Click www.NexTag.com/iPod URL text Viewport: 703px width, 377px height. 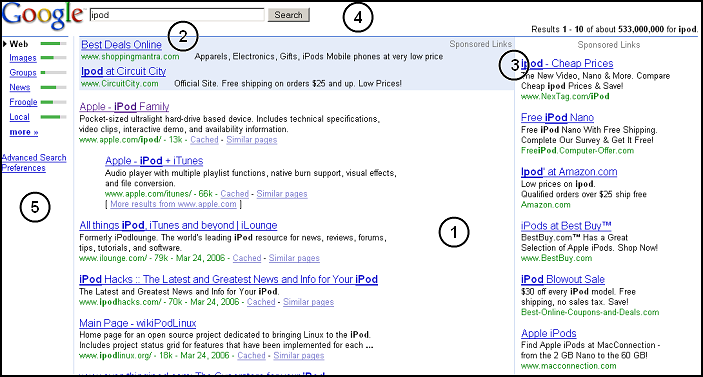click(x=565, y=96)
